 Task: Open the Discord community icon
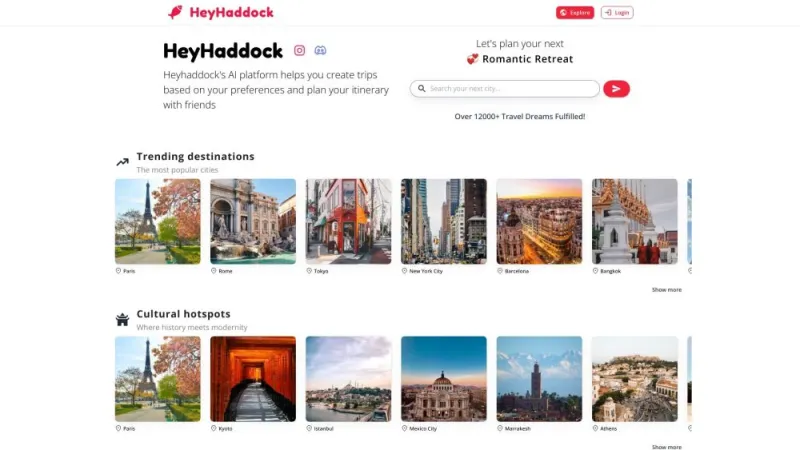point(320,50)
